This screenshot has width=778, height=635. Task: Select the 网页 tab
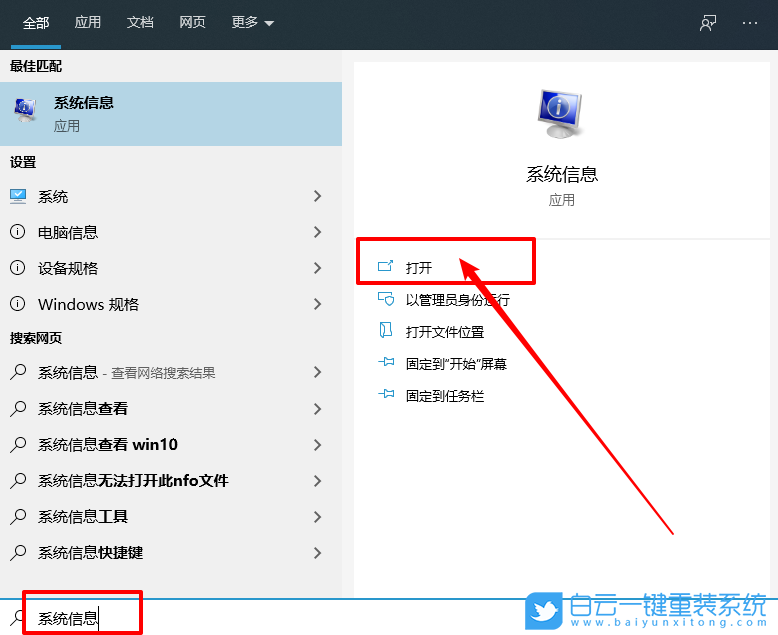click(x=192, y=23)
